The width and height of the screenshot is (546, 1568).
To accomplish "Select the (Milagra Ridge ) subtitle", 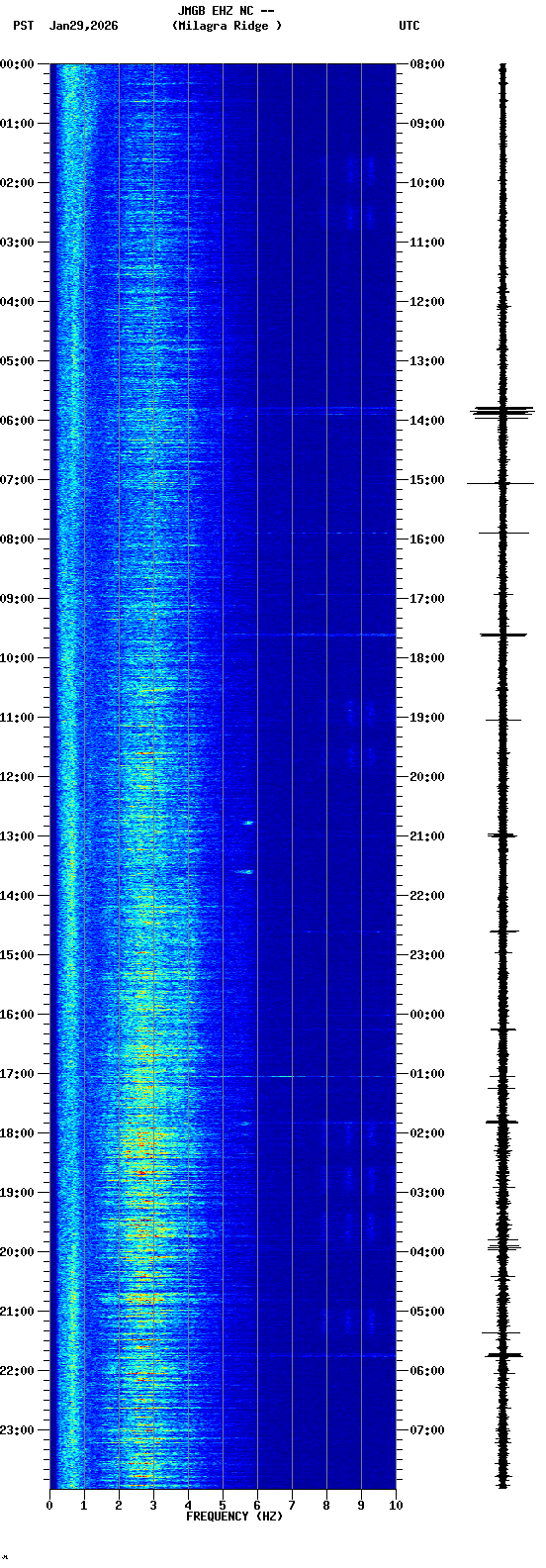I will pyautogui.click(x=227, y=26).
